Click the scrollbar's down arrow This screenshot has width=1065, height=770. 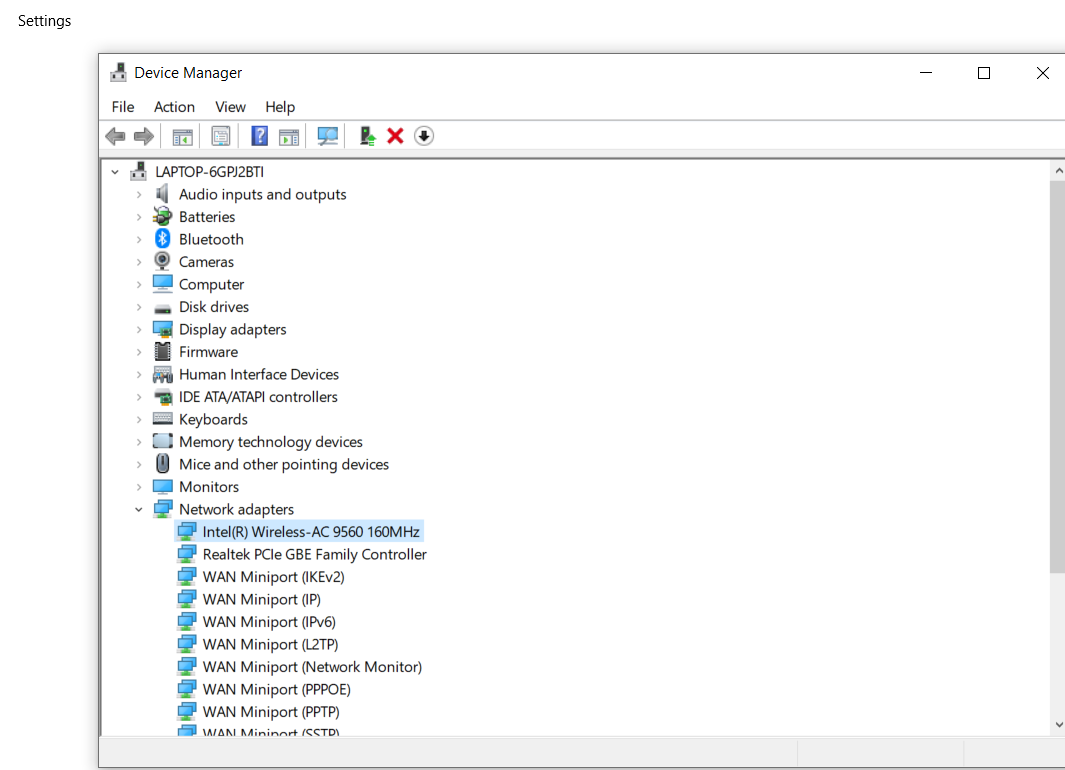1058,724
